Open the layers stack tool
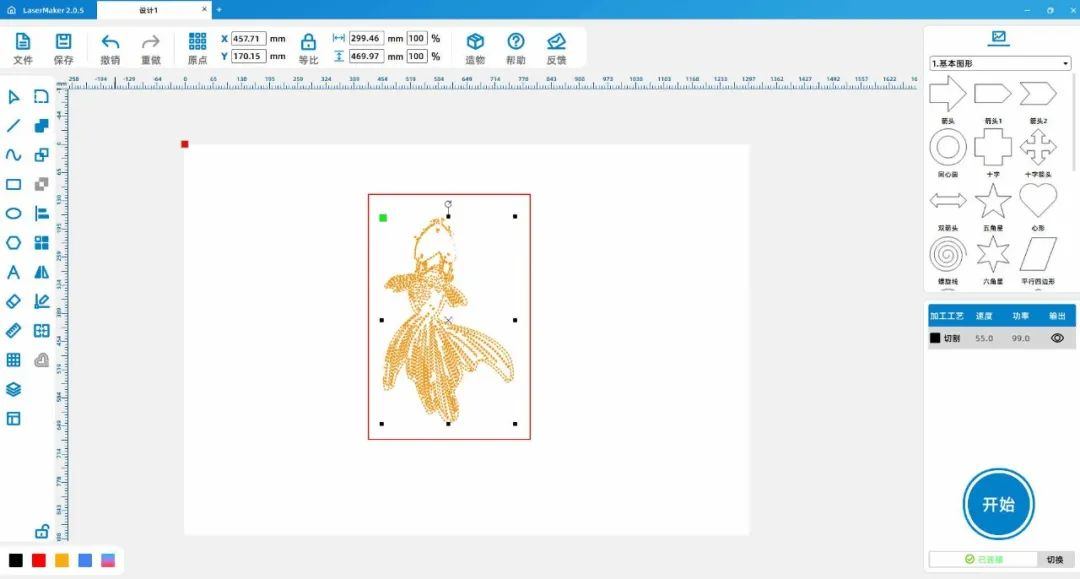The width and height of the screenshot is (1080, 579). click(14, 389)
